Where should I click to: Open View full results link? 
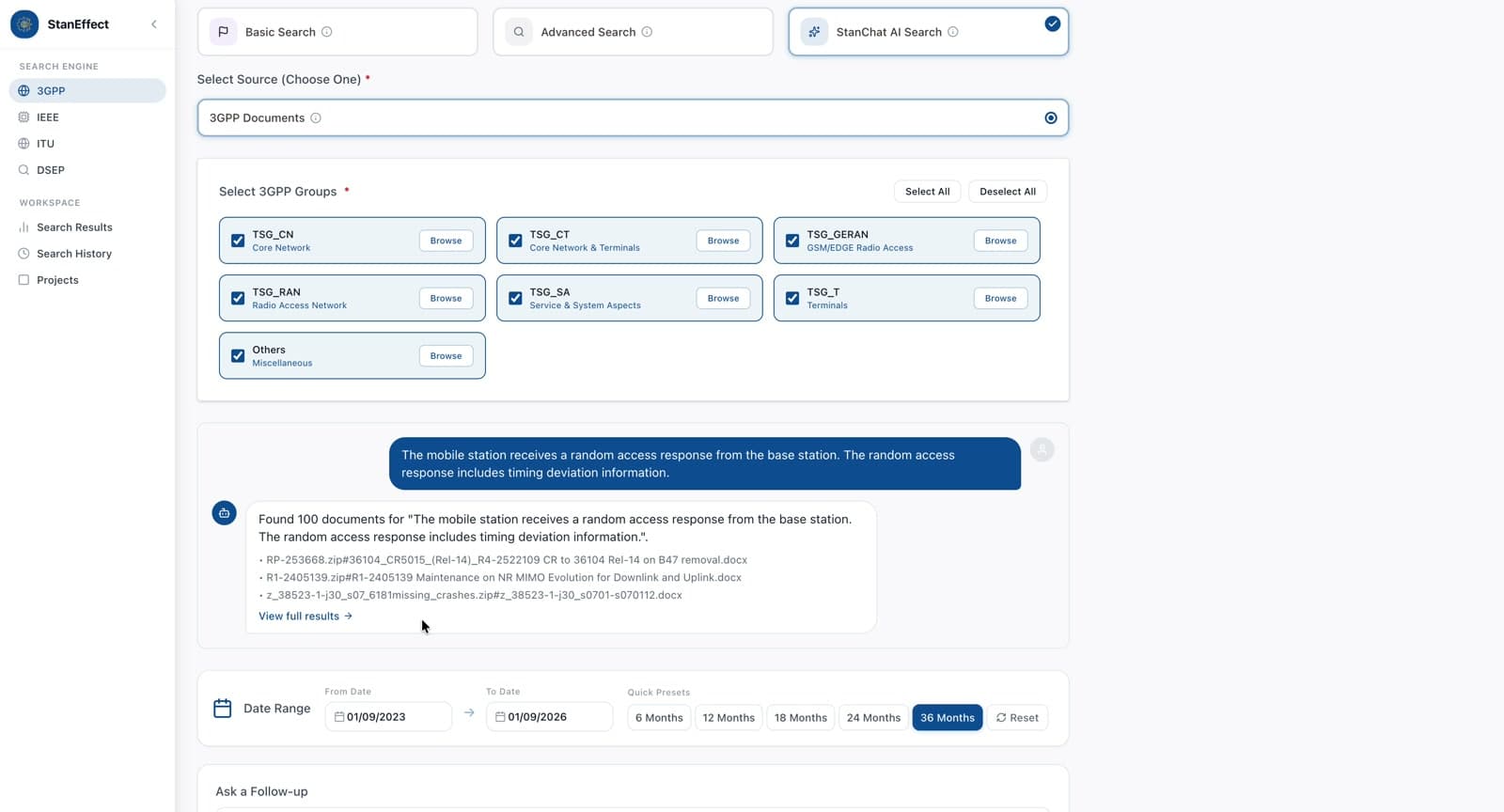point(305,617)
